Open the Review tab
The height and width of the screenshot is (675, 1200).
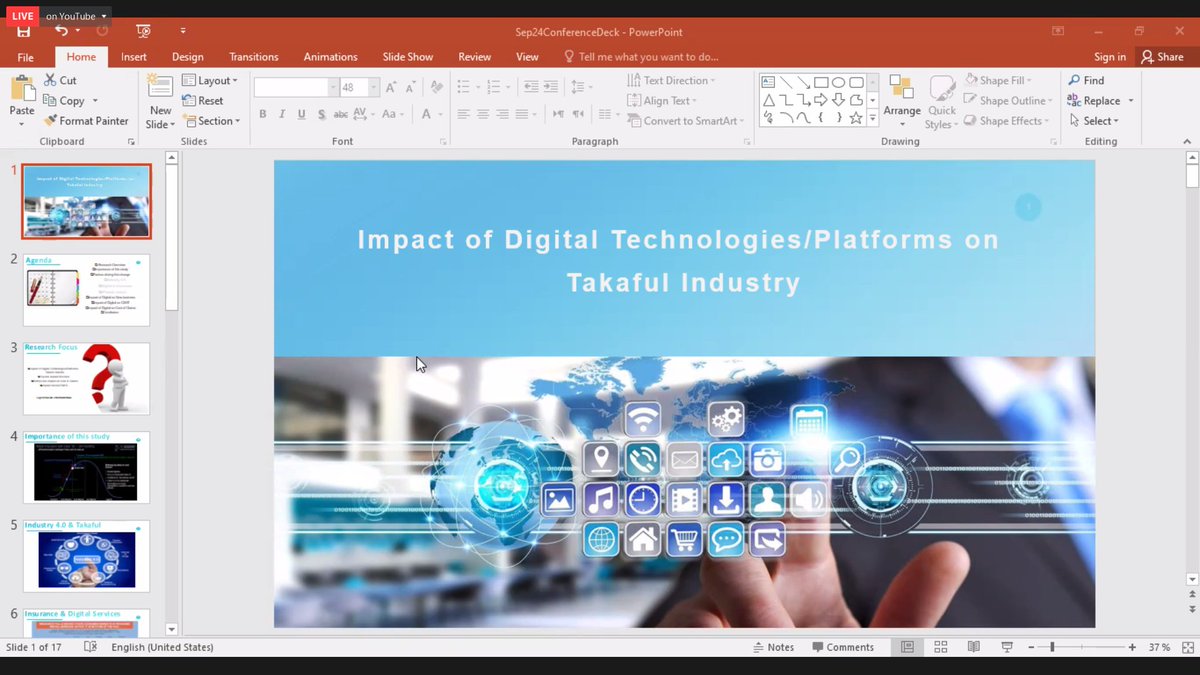[475, 57]
